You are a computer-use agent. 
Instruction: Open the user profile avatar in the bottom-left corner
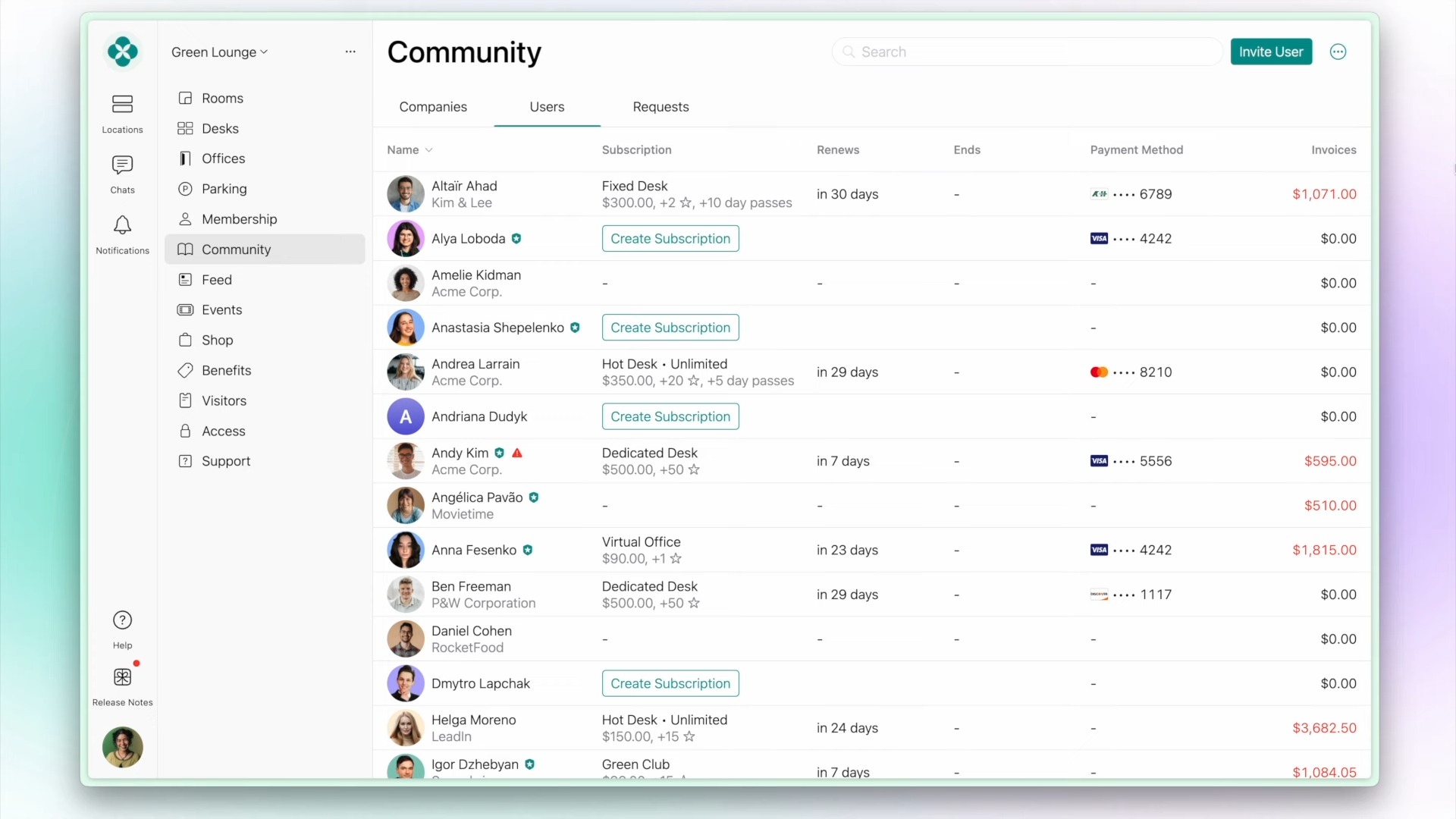pyautogui.click(x=122, y=746)
